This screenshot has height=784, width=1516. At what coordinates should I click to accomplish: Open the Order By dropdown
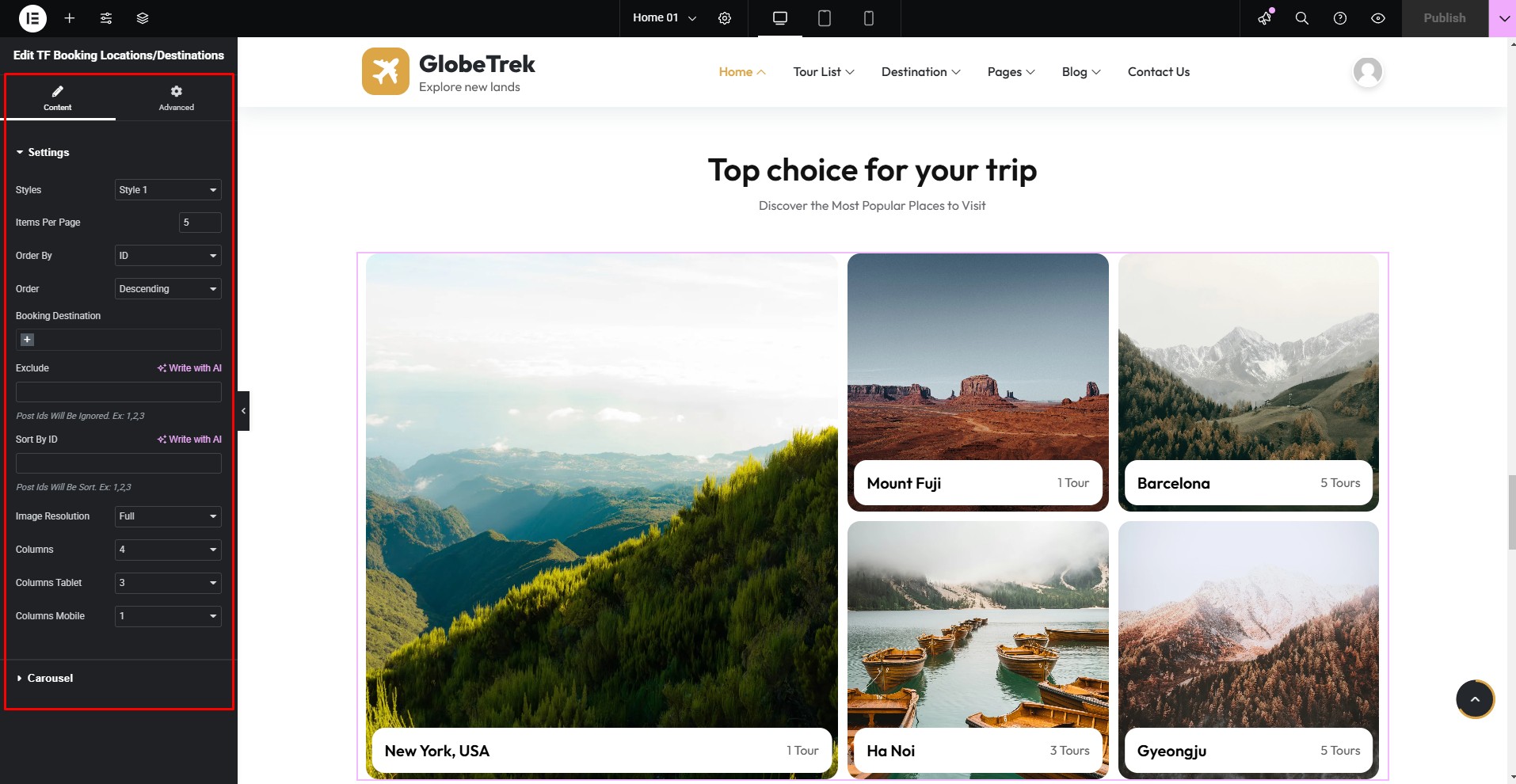pyautogui.click(x=168, y=256)
